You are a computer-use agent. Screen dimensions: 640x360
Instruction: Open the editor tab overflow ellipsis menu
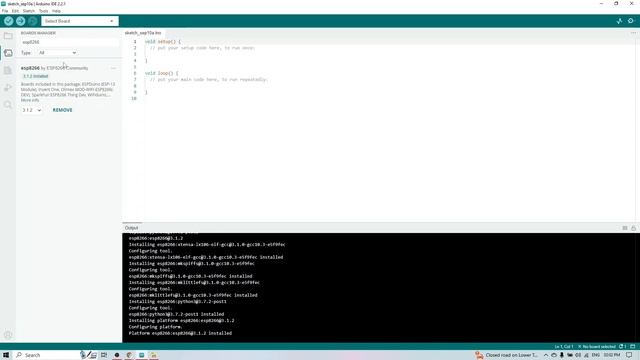click(x=633, y=33)
